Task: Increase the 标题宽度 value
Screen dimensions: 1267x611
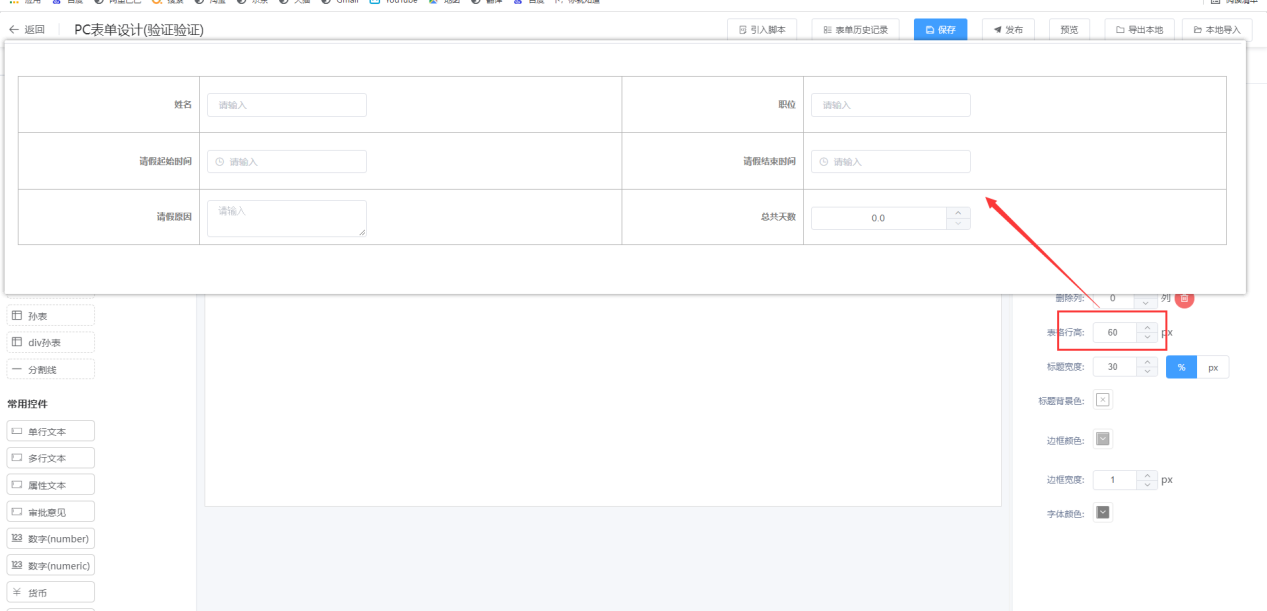Action: tap(1147, 362)
